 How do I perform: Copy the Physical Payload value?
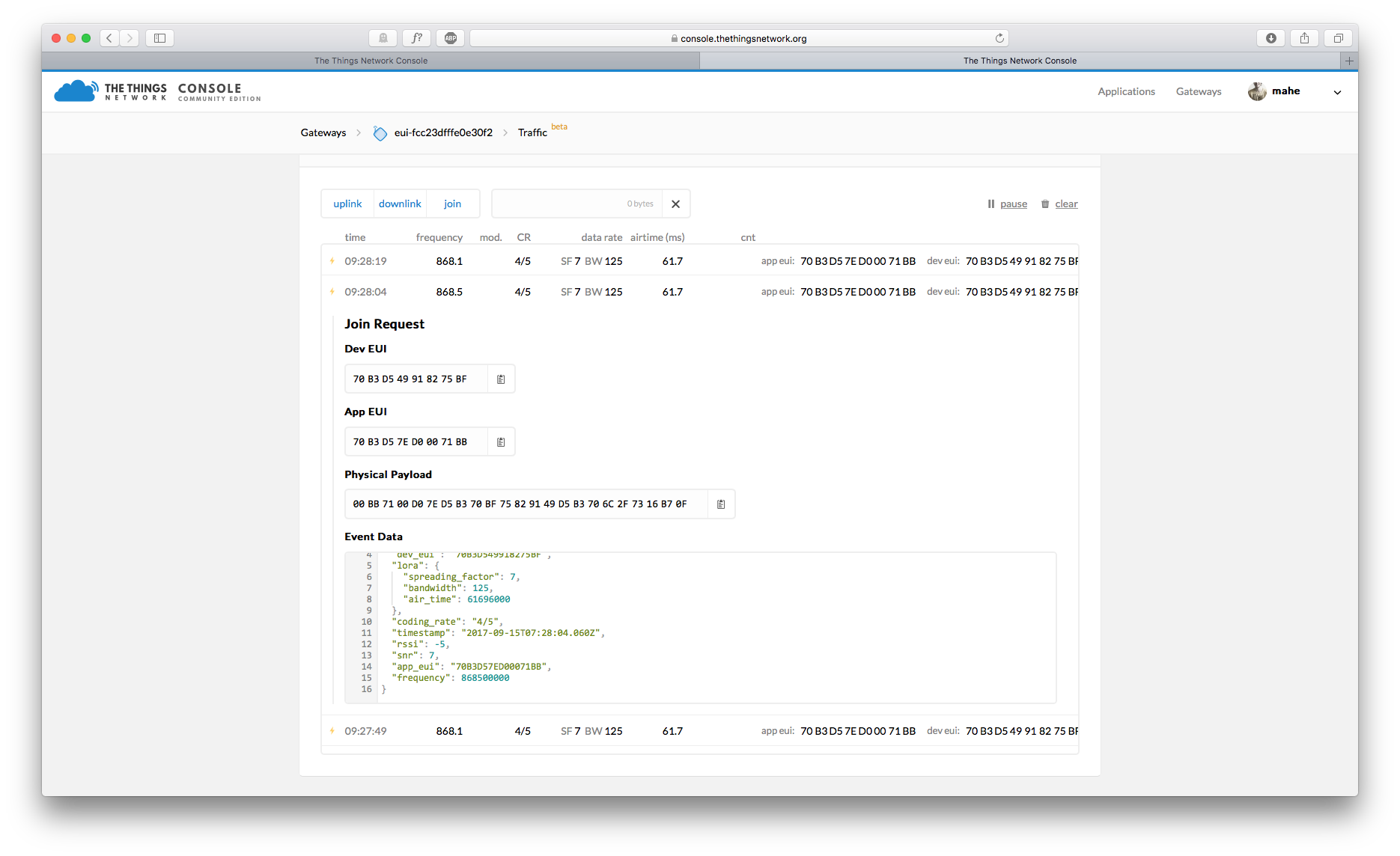[721, 504]
